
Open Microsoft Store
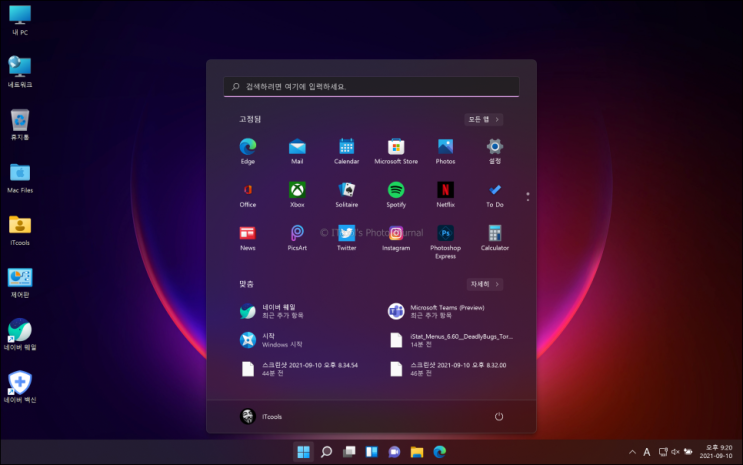[396, 151]
